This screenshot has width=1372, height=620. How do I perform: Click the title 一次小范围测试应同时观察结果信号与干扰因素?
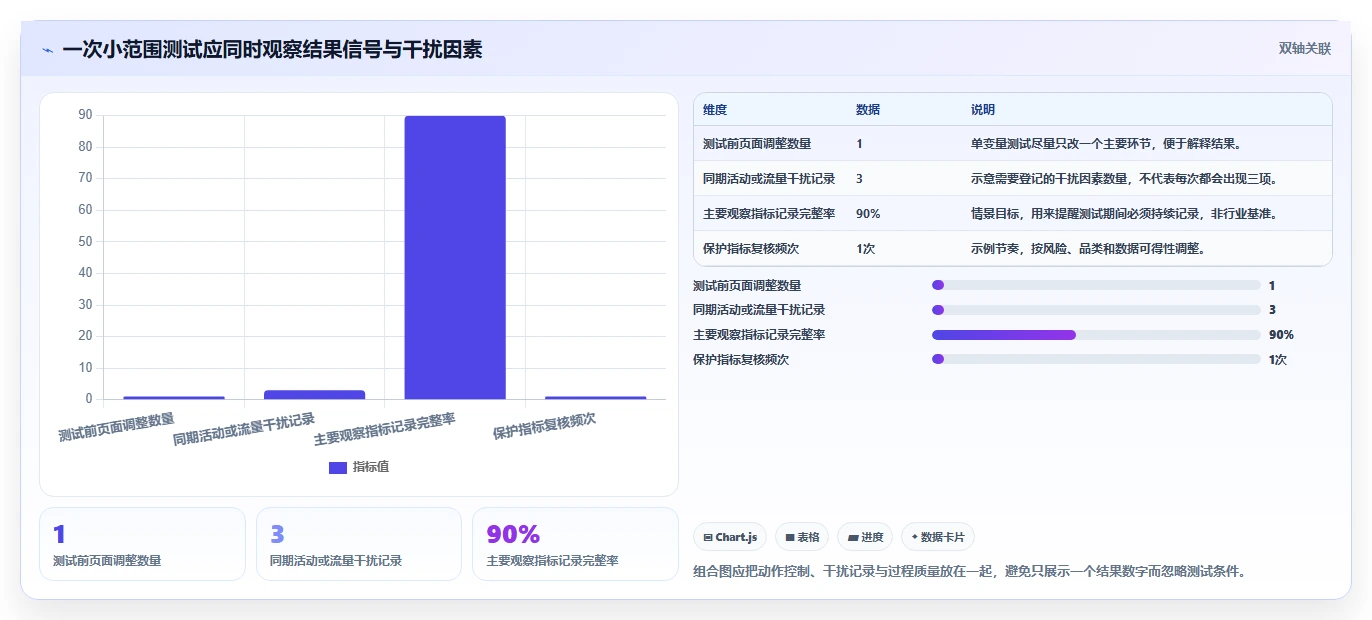pyautogui.click(x=272, y=49)
